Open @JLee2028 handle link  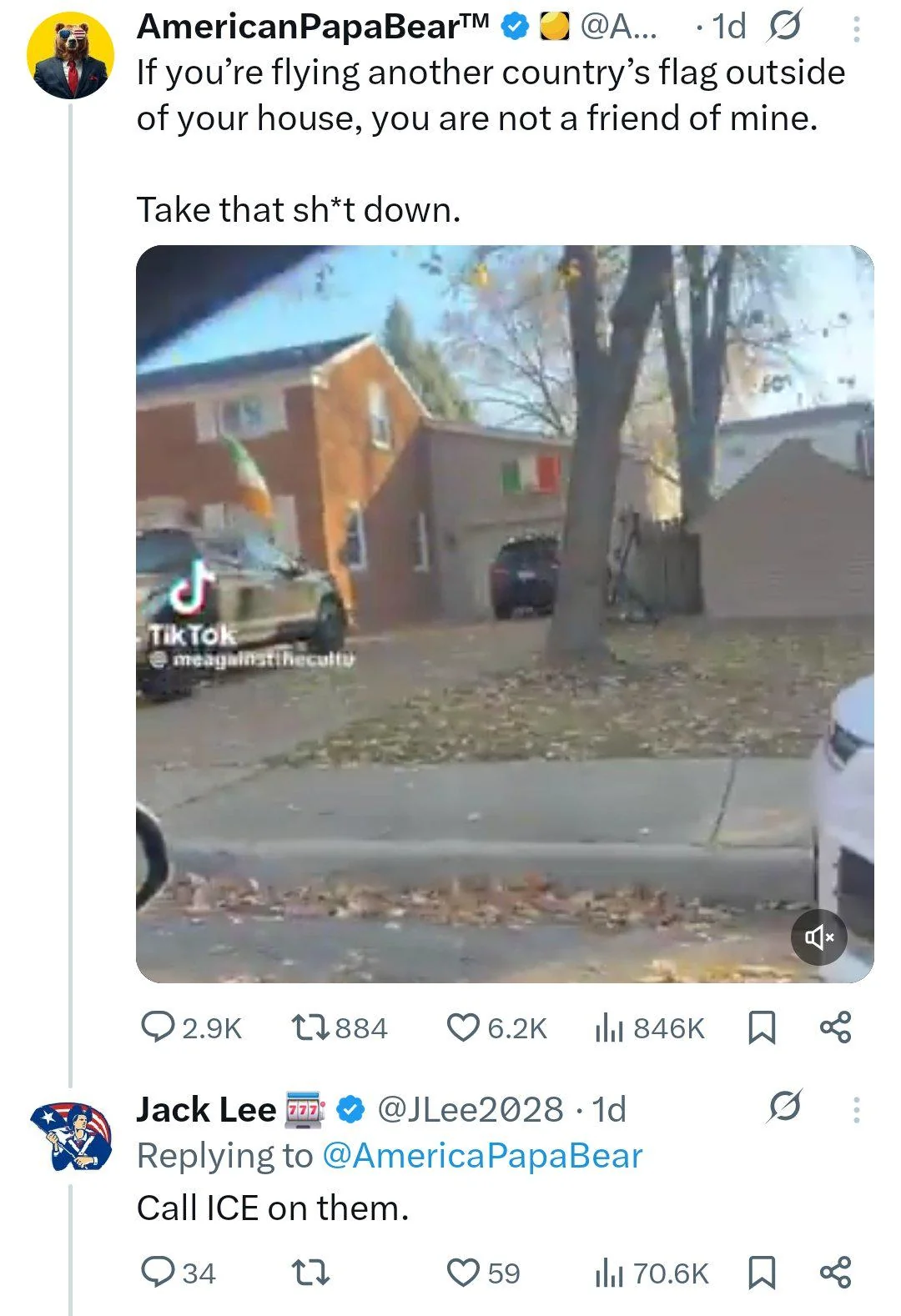pyautogui.click(x=471, y=1110)
